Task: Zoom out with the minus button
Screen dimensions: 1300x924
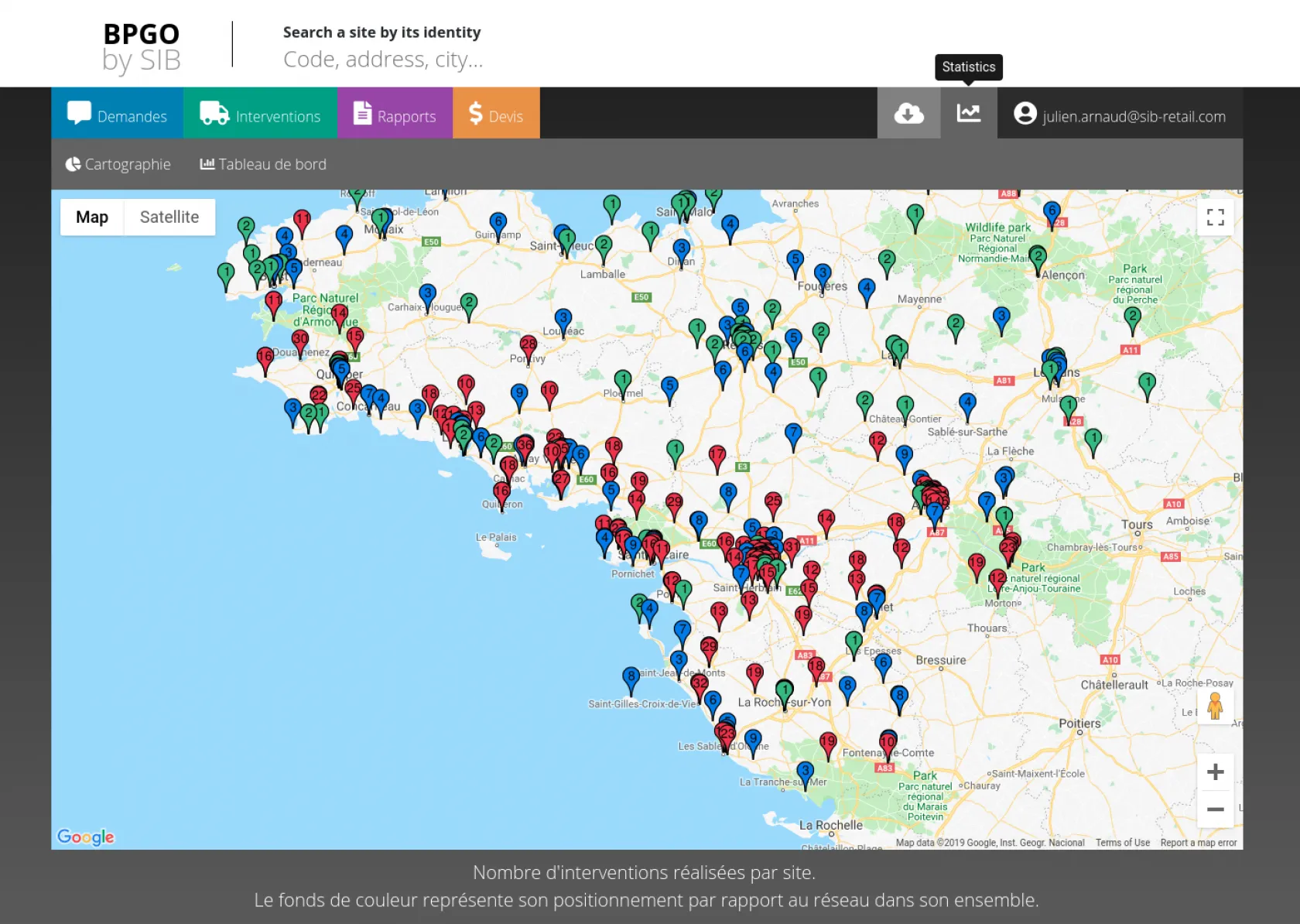Action: tap(1215, 809)
